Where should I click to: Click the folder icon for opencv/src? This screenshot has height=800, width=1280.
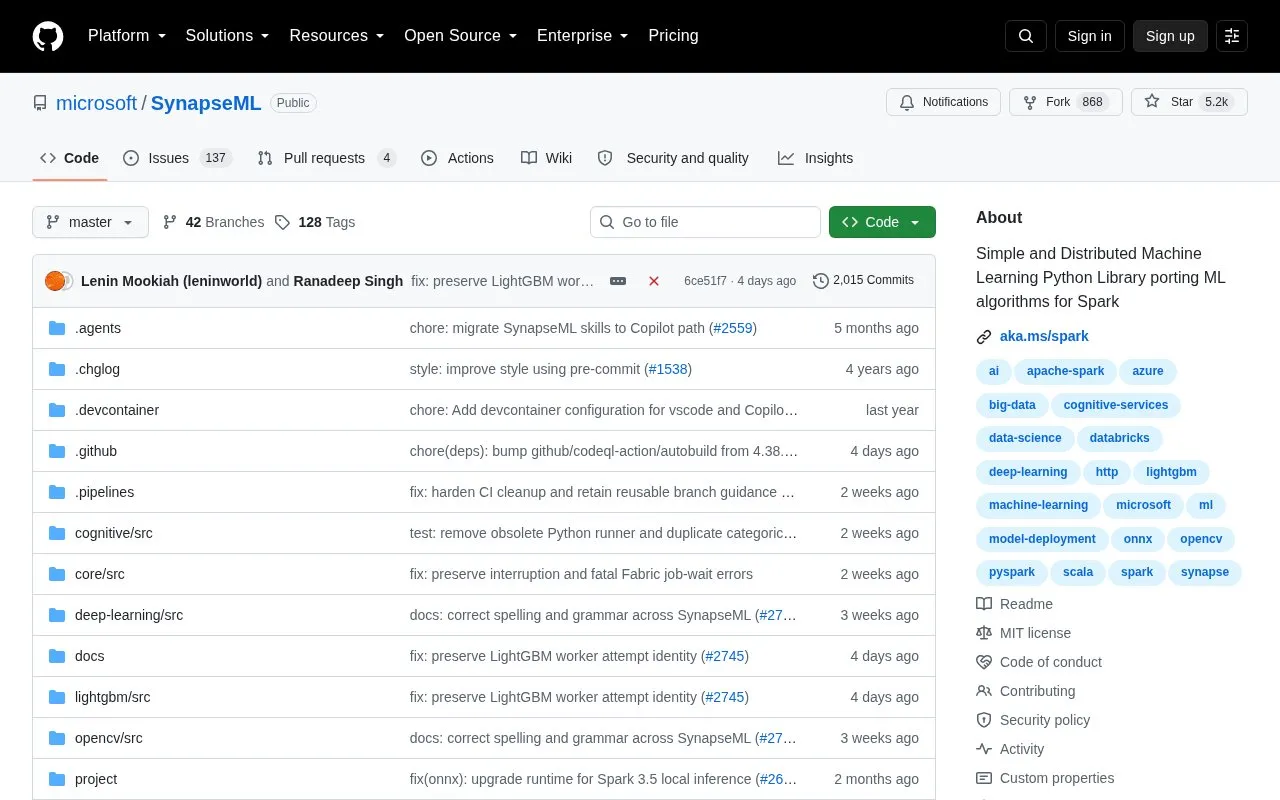(57, 738)
